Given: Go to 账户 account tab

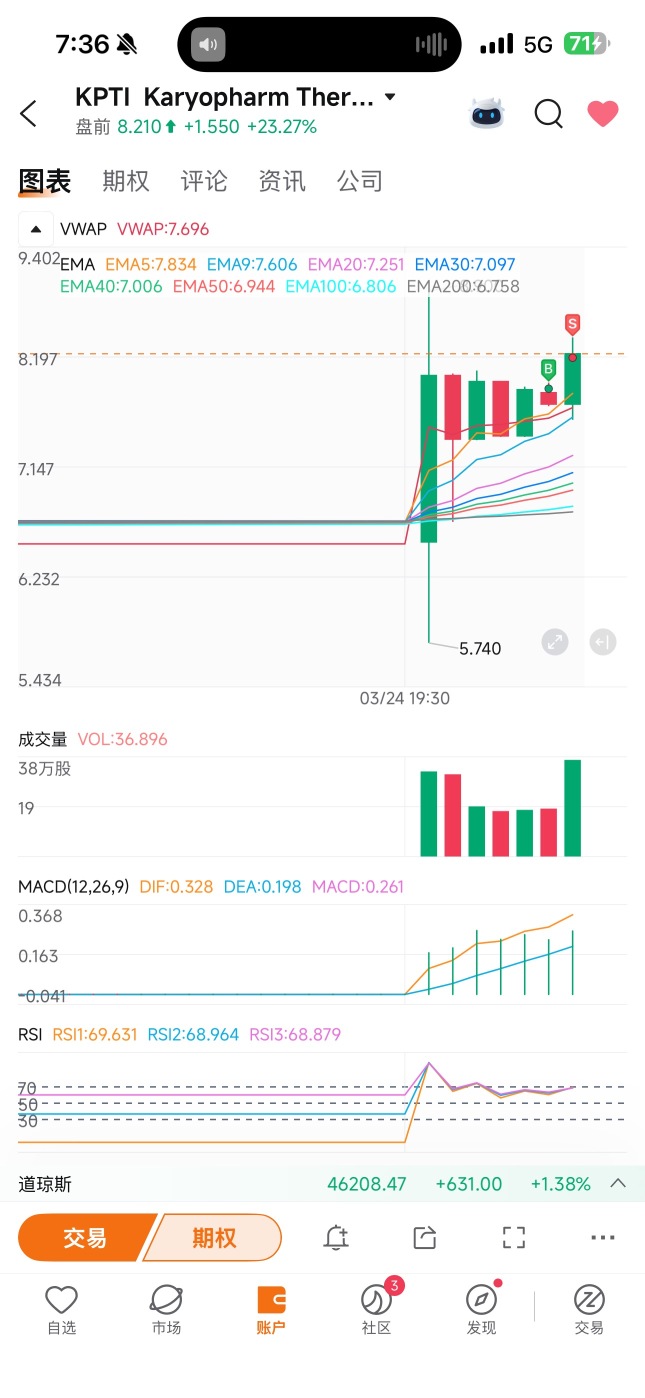Looking at the screenshot, I should click(271, 1311).
